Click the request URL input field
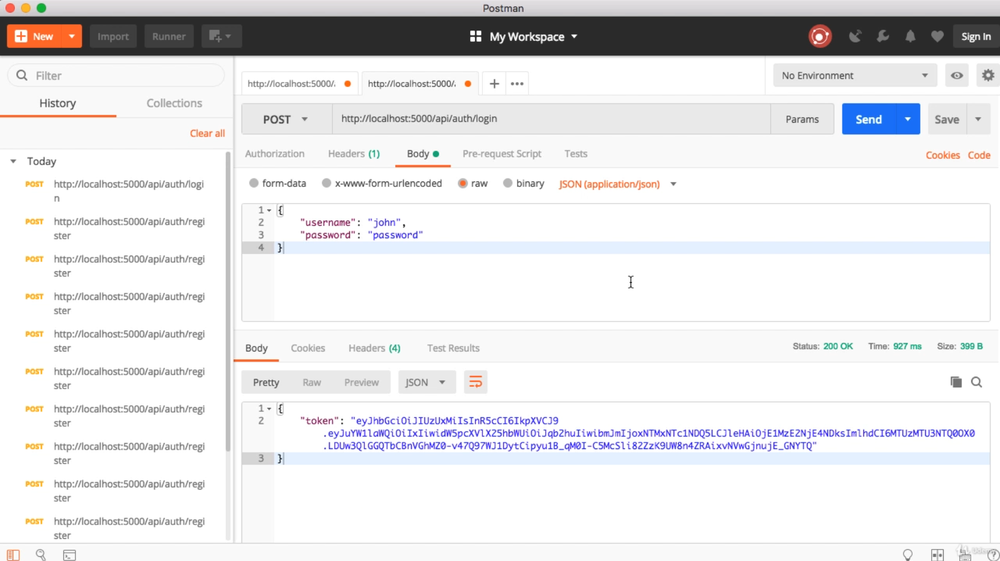1000x561 pixels. (x=550, y=119)
